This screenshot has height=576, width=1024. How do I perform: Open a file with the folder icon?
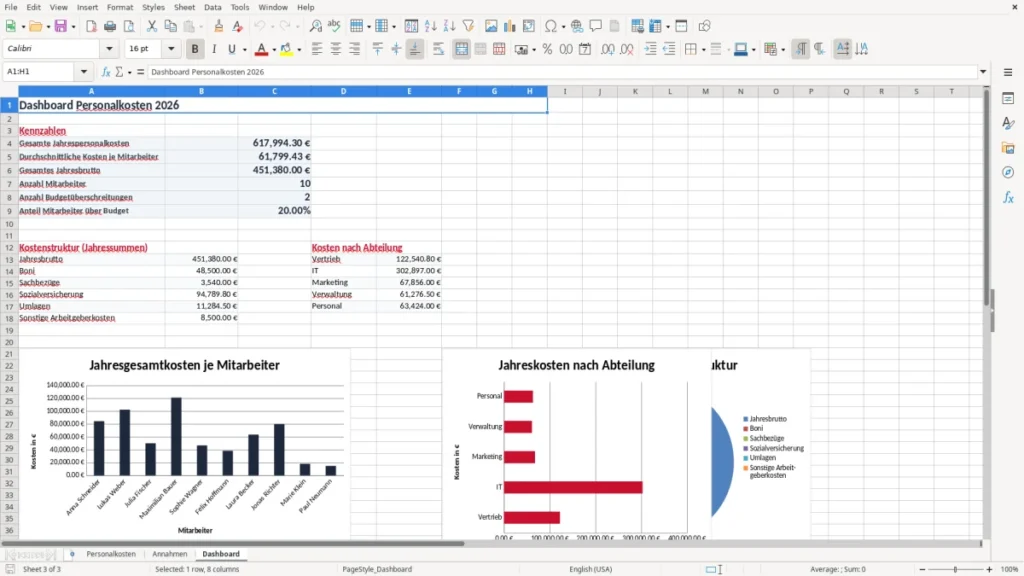pos(35,26)
